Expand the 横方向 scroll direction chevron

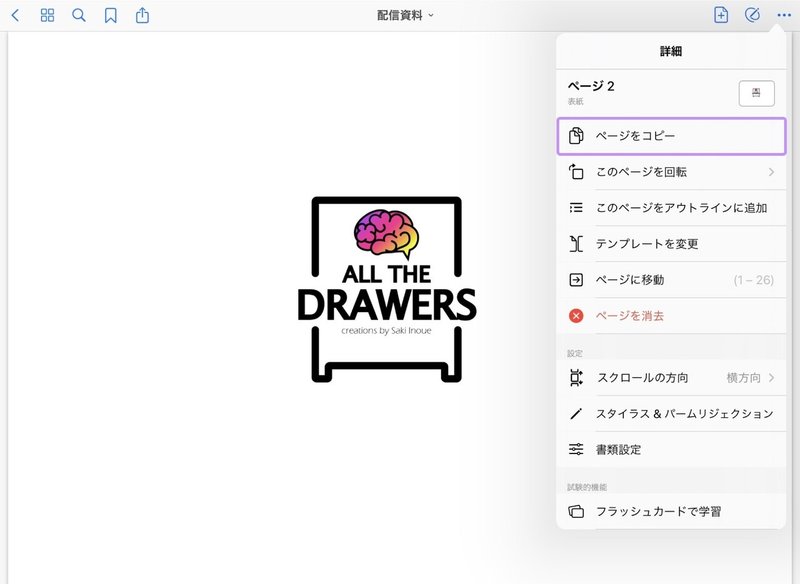(771, 378)
